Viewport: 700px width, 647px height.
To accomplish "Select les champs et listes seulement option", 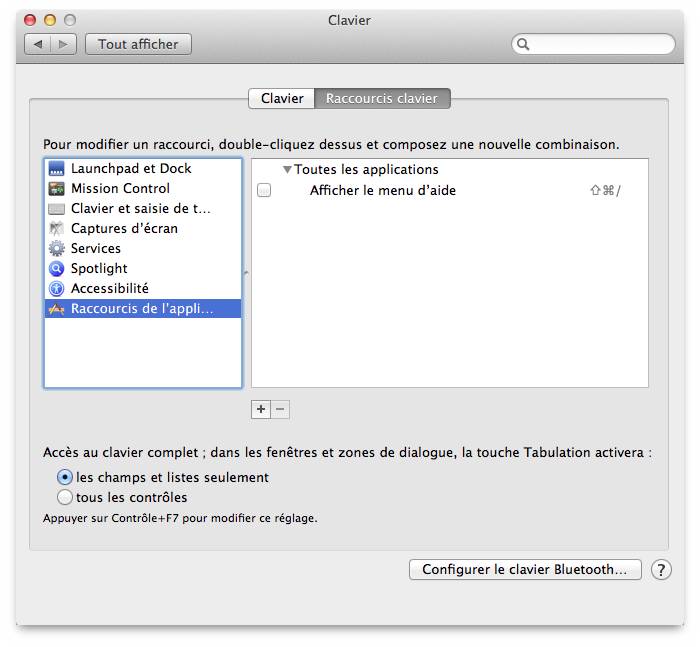I will 65,478.
